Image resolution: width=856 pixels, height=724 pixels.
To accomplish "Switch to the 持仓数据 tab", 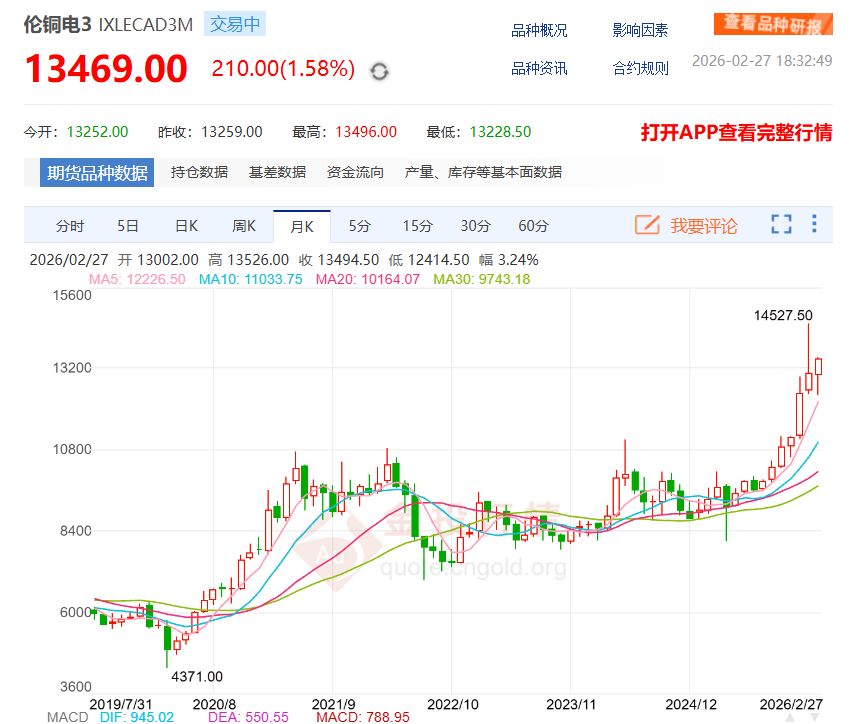I will coord(198,171).
